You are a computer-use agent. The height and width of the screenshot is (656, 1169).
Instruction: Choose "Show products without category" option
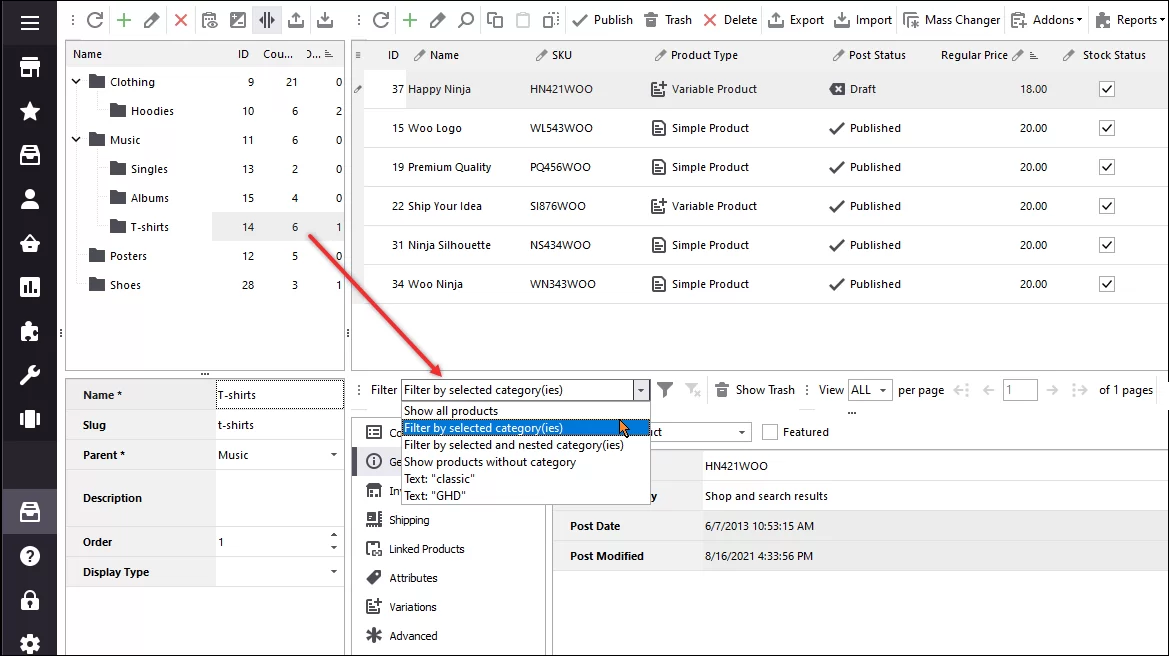click(490, 462)
